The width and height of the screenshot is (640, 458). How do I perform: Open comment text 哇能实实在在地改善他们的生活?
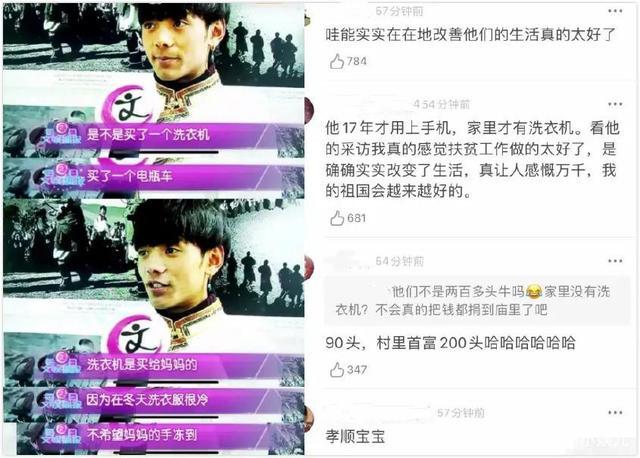click(x=470, y=35)
